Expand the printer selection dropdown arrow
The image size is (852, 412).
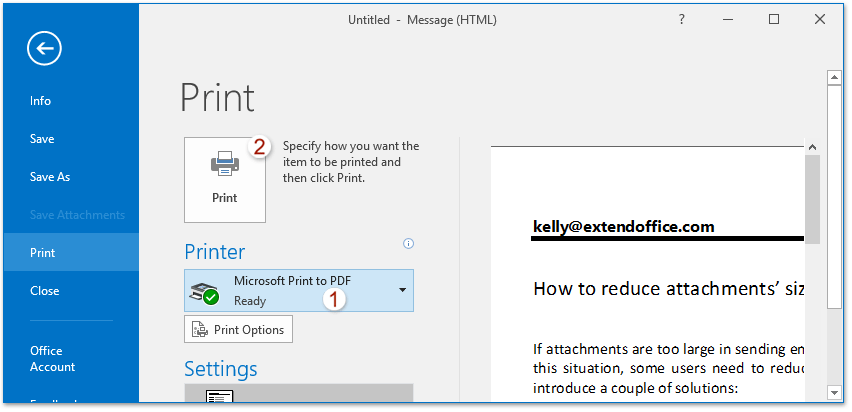(402, 290)
